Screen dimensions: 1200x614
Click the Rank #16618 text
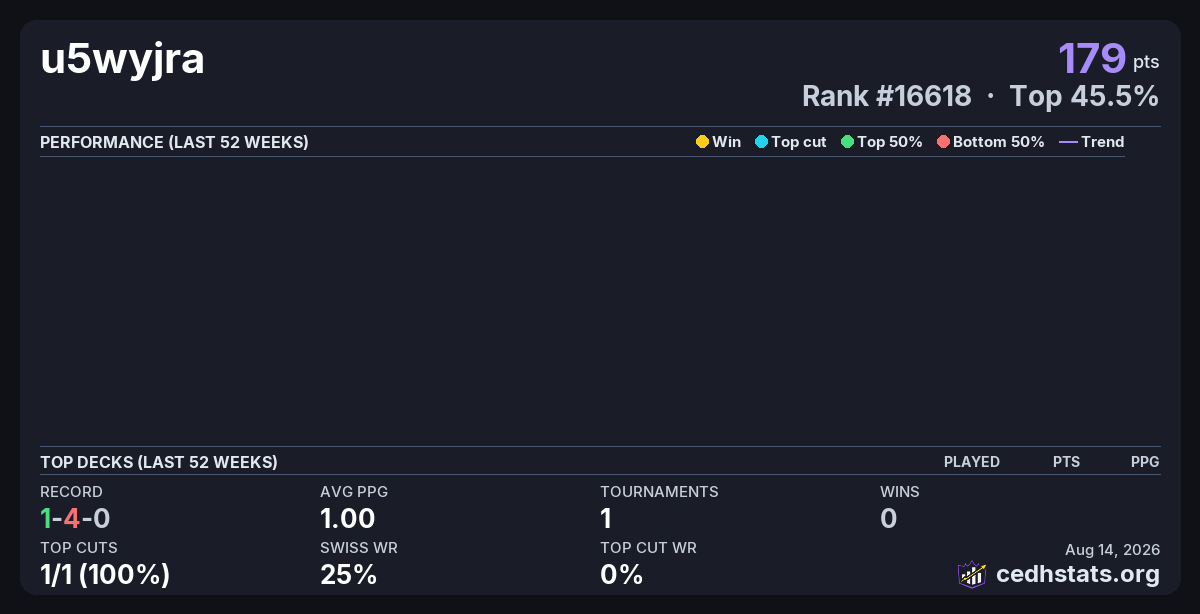(887, 96)
